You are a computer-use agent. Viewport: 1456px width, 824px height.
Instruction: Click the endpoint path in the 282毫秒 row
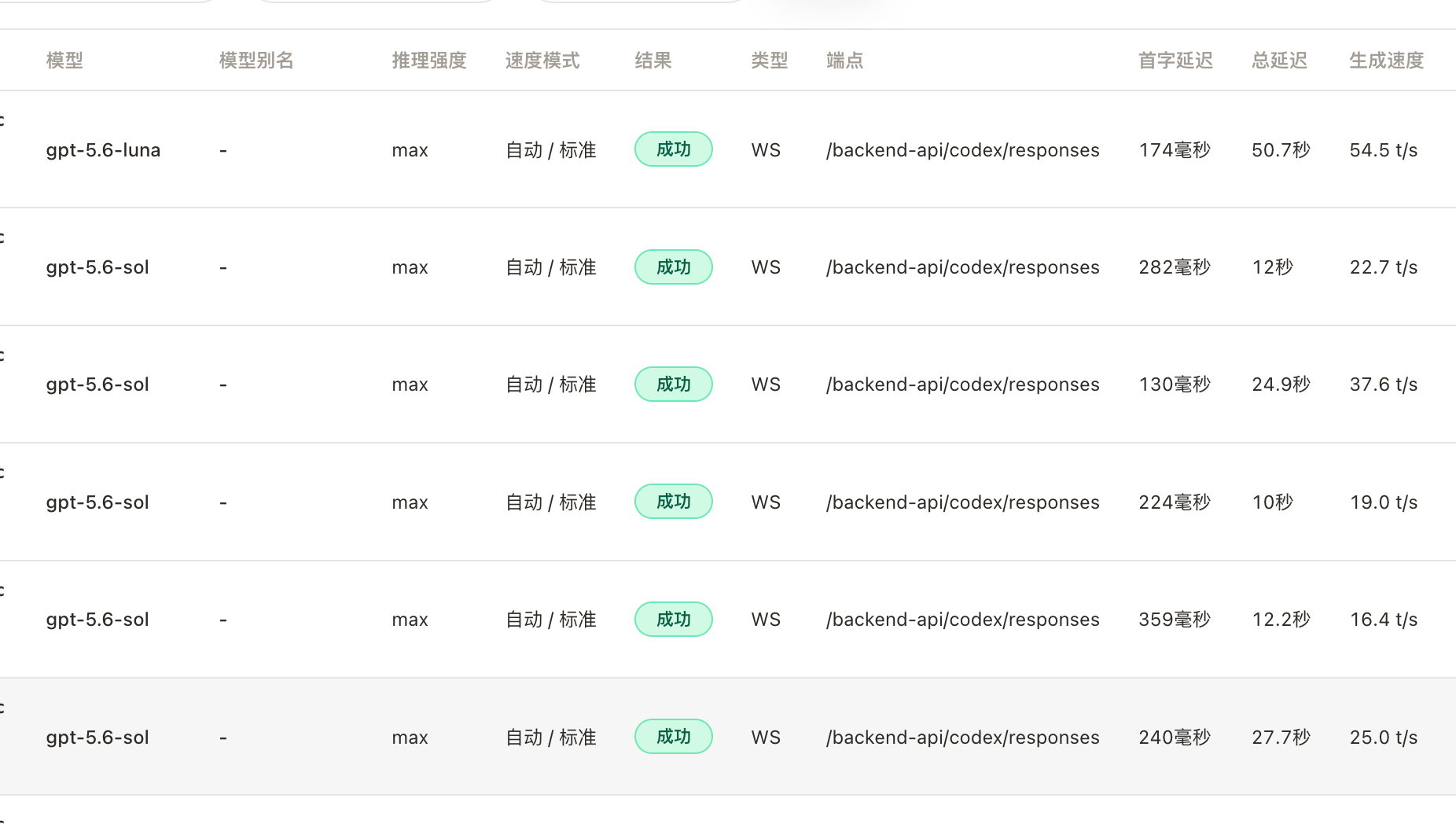point(963,267)
